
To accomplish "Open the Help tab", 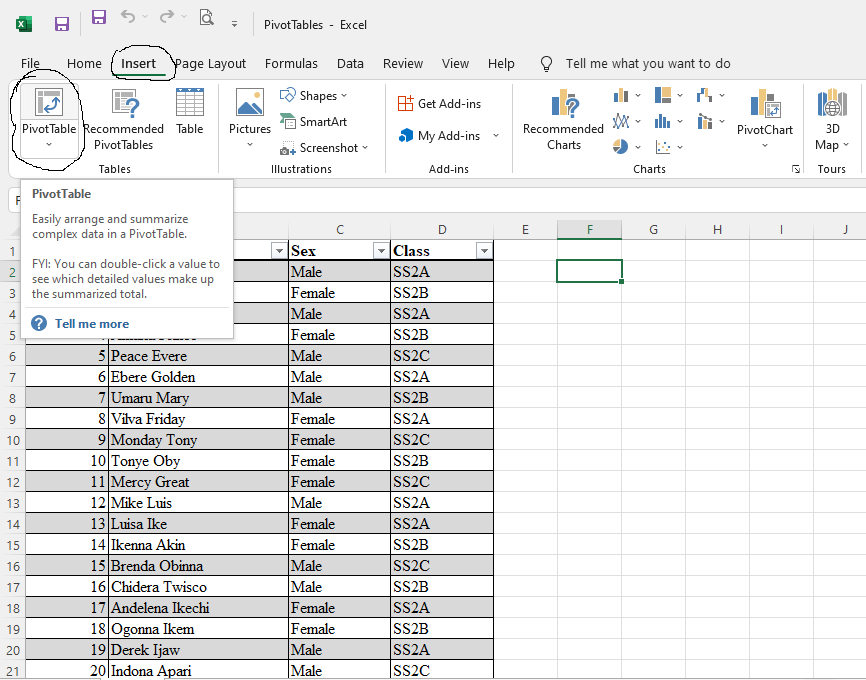I will click(x=501, y=64).
